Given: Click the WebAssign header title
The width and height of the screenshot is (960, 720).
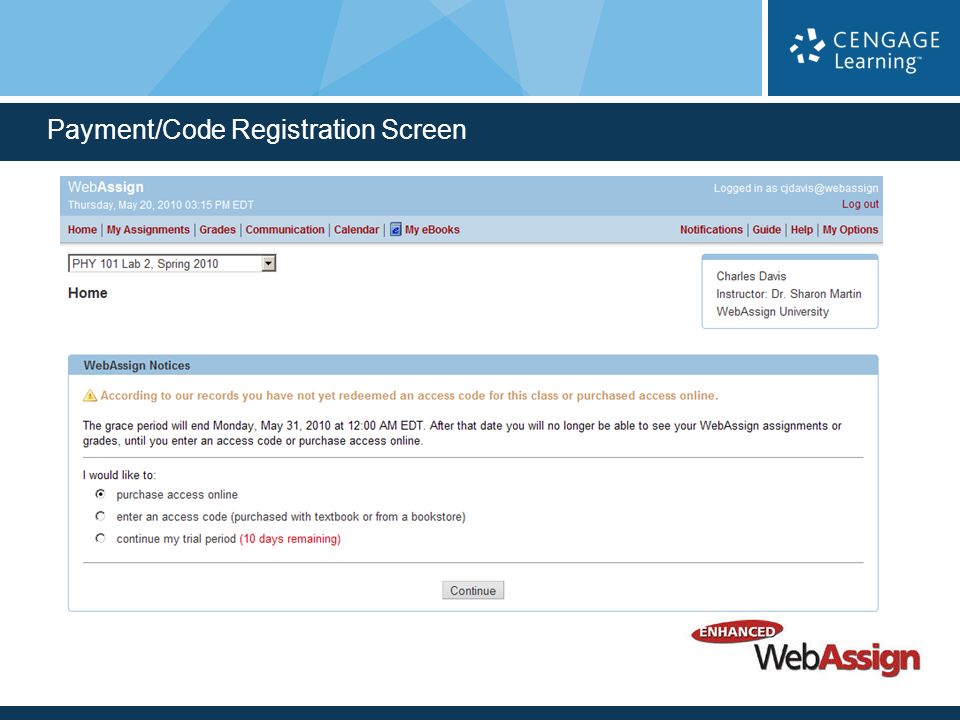Looking at the screenshot, I should point(106,187).
